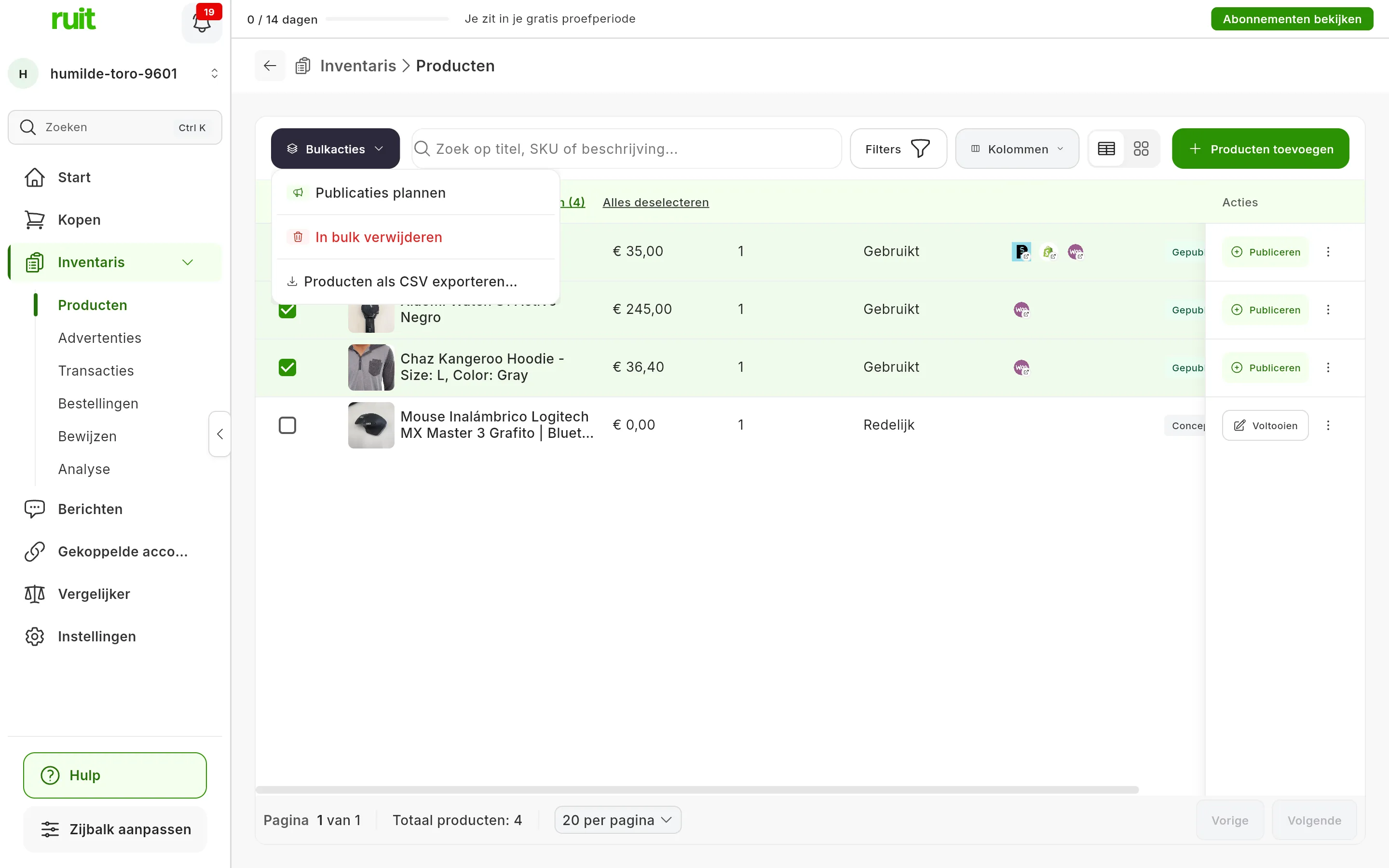Choose Publicaties plannen from bulk menu
Screen dimensions: 1389x868
pos(416,193)
